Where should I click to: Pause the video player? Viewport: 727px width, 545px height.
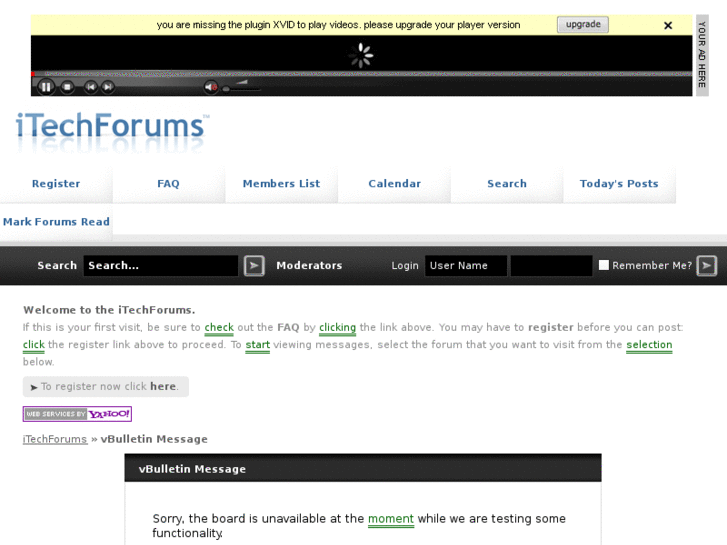pyautogui.click(x=45, y=87)
